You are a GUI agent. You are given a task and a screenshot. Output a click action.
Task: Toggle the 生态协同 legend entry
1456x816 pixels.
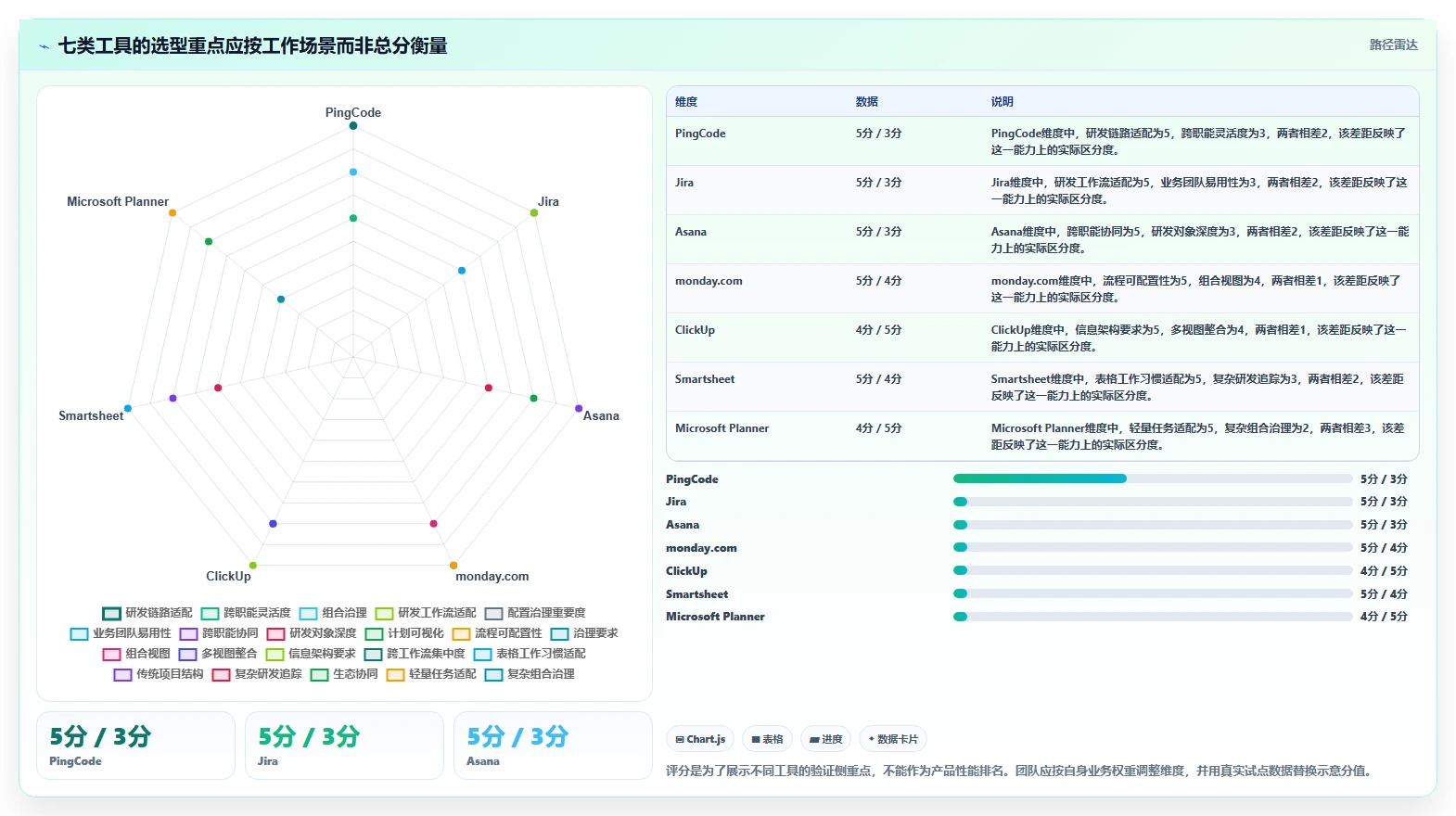[344, 674]
